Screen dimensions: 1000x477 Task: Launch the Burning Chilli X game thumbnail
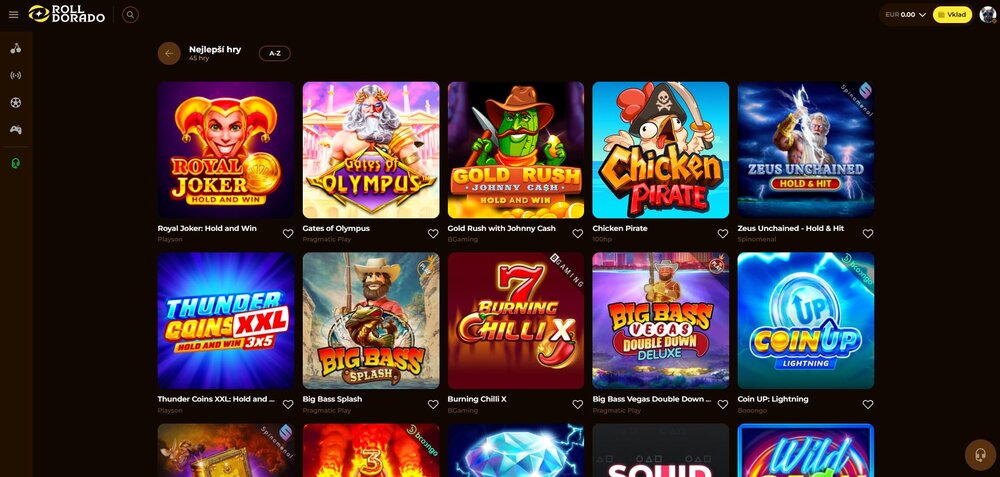click(516, 321)
